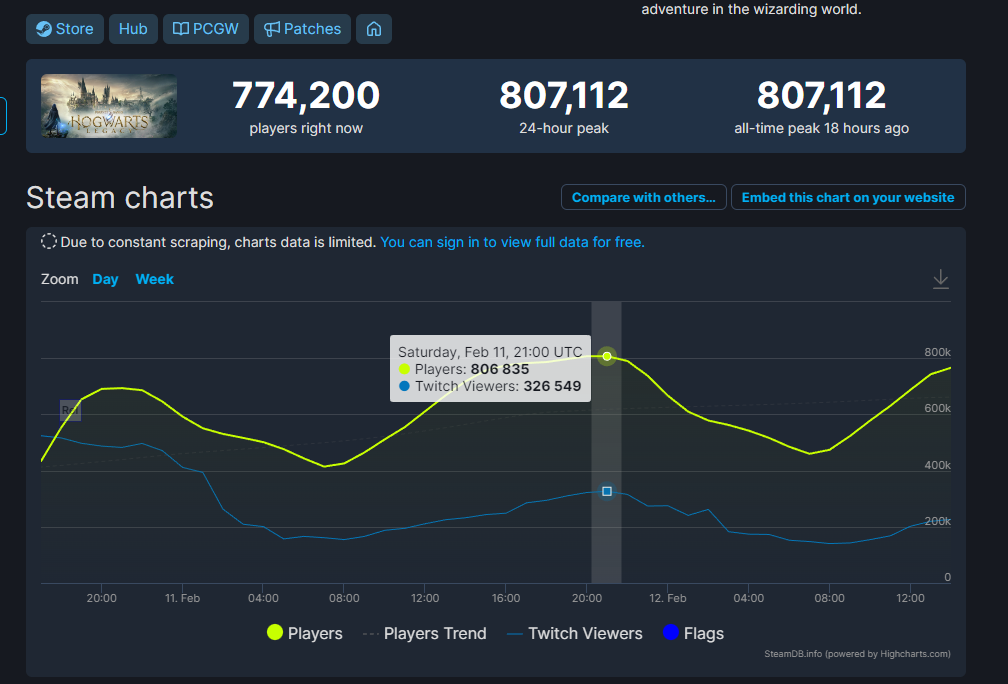
Task: Click the home icon button
Action: 374,29
